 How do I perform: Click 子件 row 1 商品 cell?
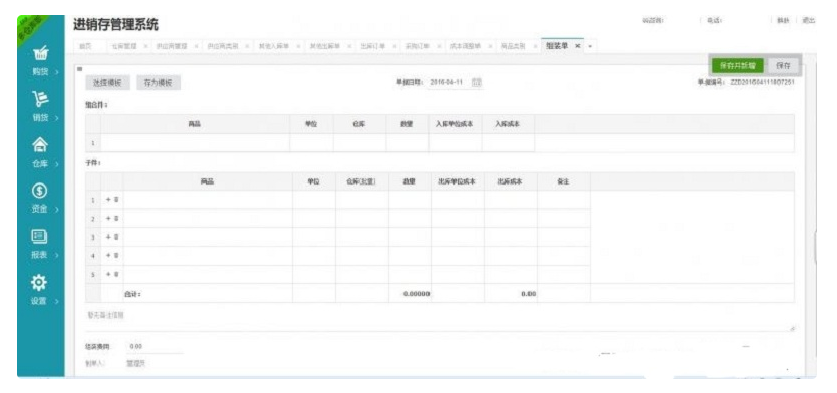[207, 200]
